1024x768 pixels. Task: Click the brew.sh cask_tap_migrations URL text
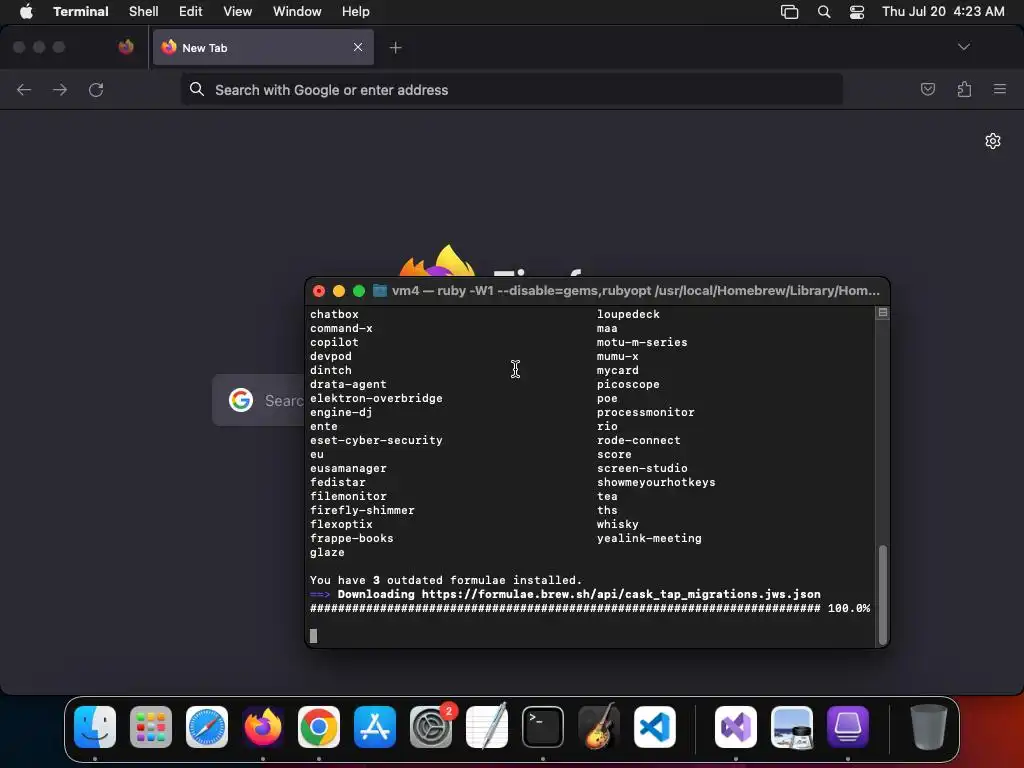[x=621, y=594]
